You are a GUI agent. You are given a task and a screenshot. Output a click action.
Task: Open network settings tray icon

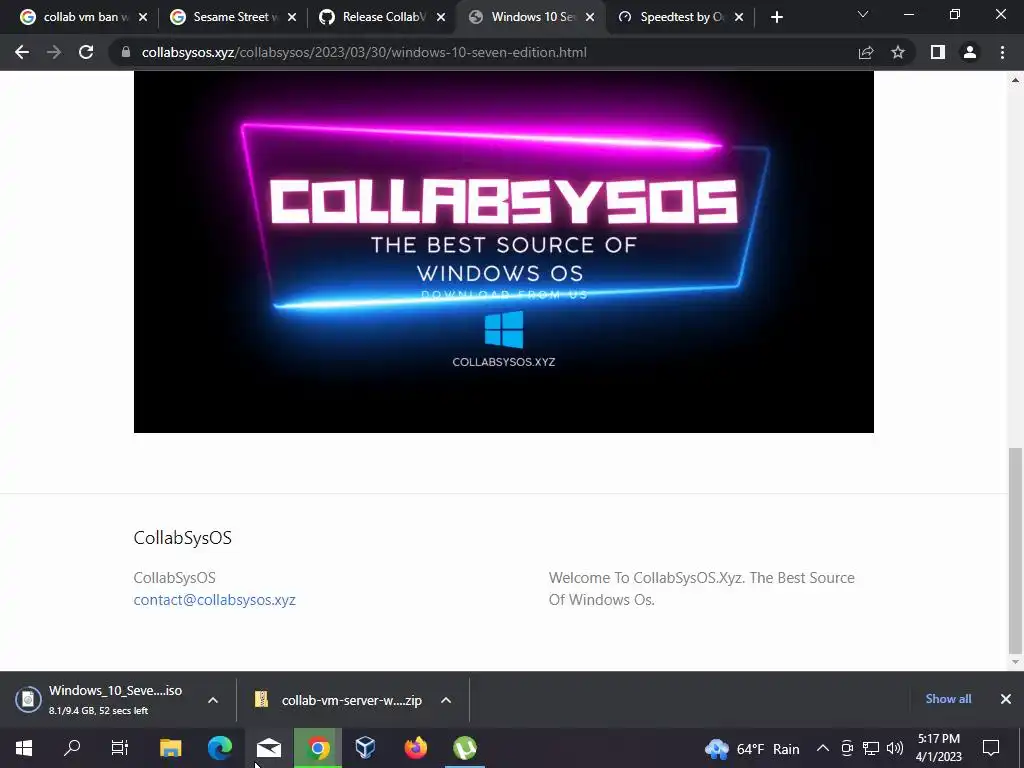871,748
